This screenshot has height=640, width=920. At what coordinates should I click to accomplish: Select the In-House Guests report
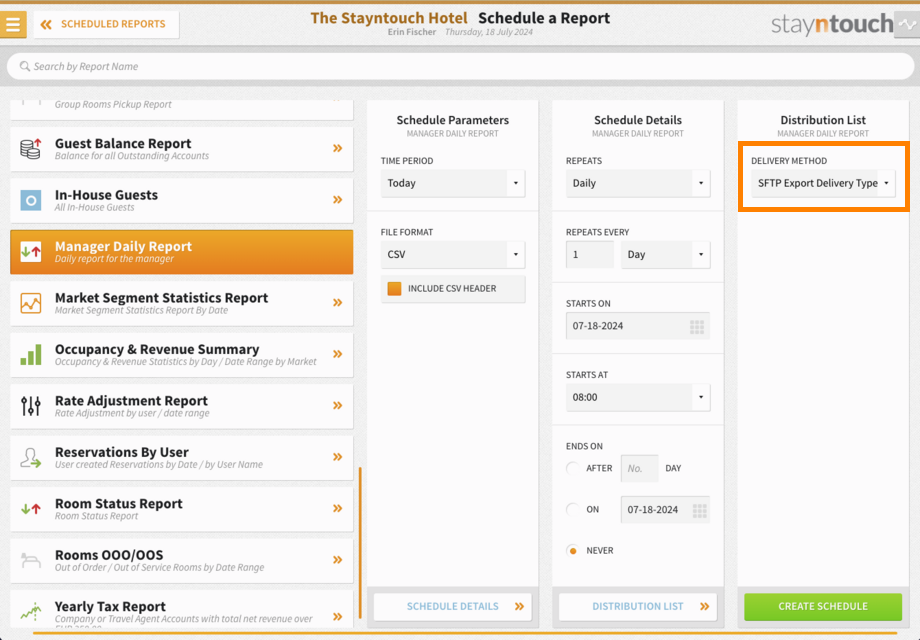pos(182,201)
